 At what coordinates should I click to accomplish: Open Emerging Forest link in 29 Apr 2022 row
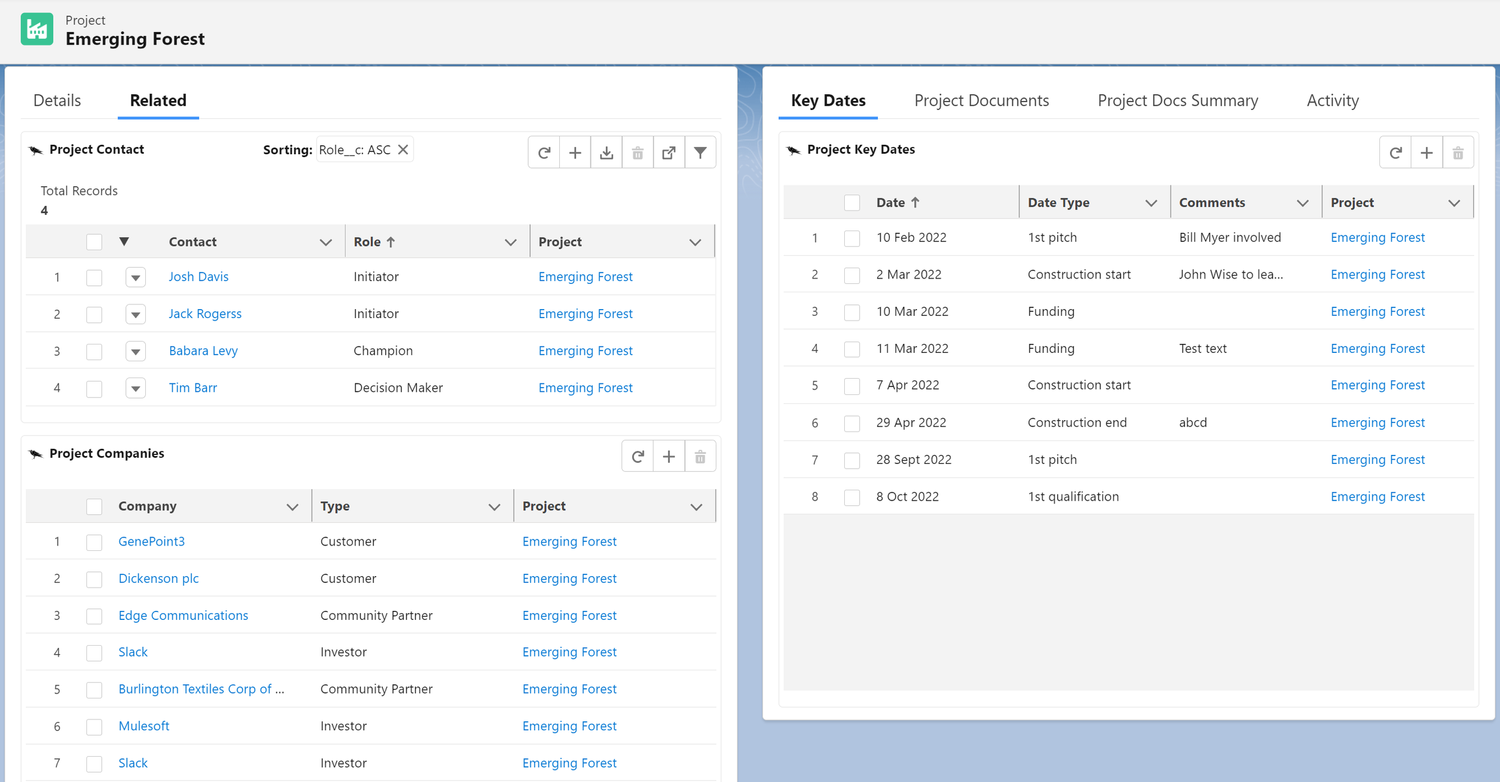[x=1378, y=423]
